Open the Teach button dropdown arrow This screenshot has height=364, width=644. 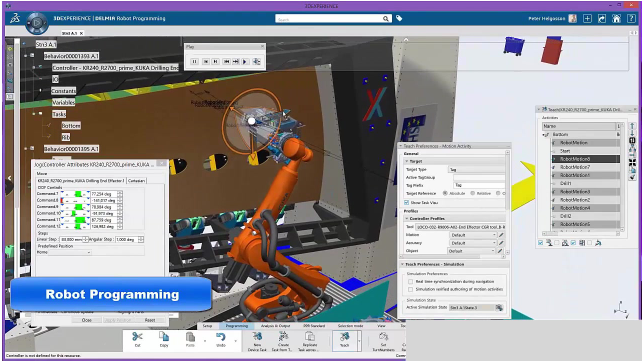pos(359,341)
